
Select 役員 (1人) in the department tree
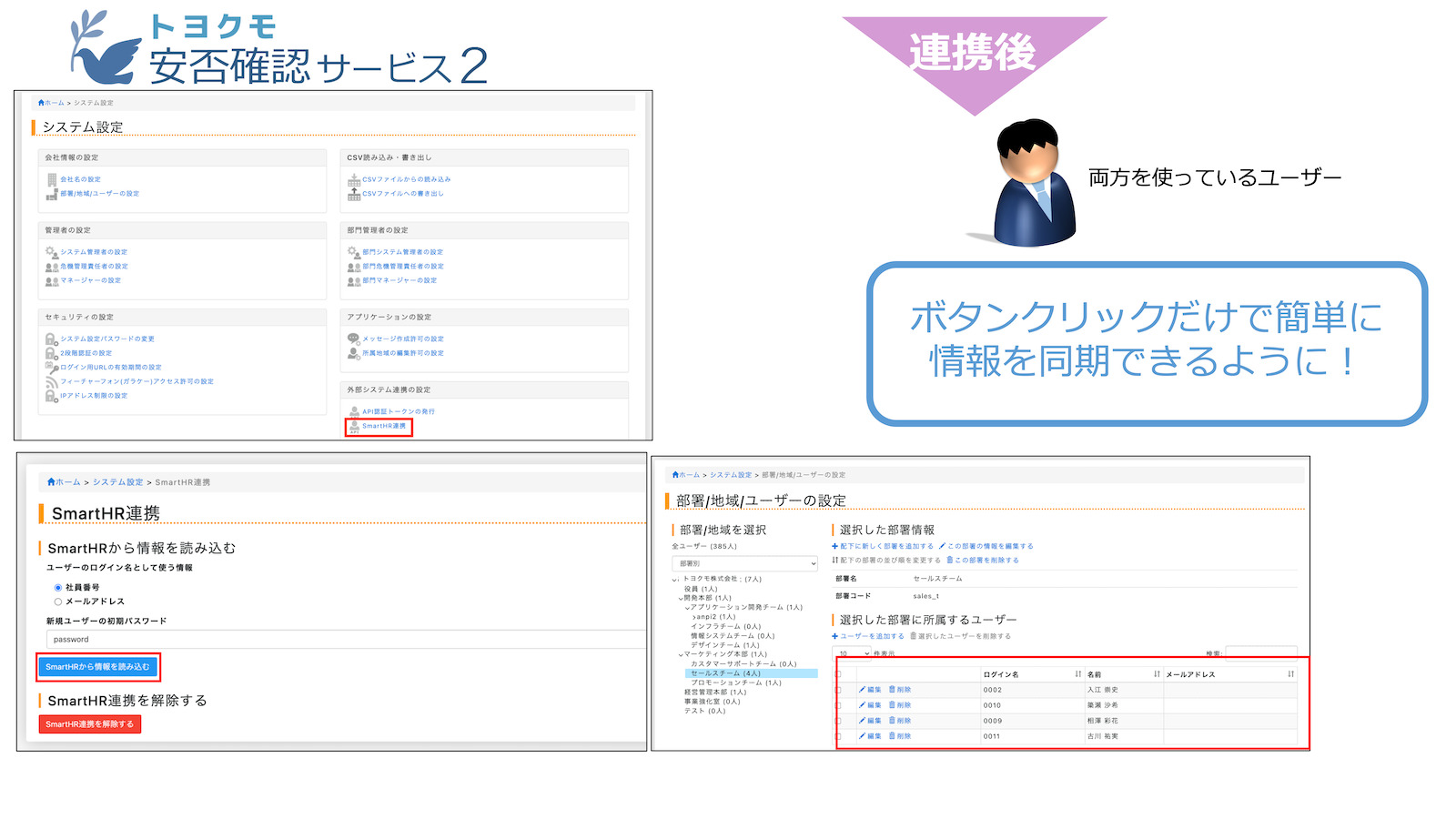coord(701,589)
